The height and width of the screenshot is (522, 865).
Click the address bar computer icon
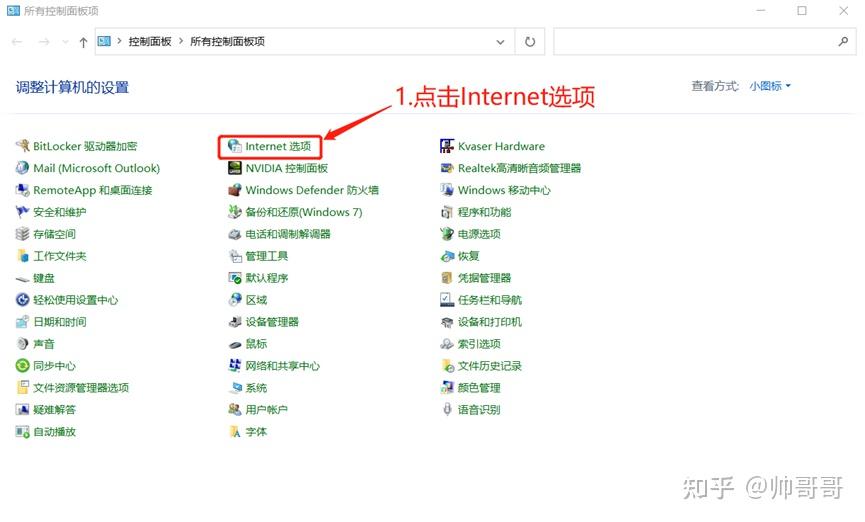pyautogui.click(x=104, y=41)
